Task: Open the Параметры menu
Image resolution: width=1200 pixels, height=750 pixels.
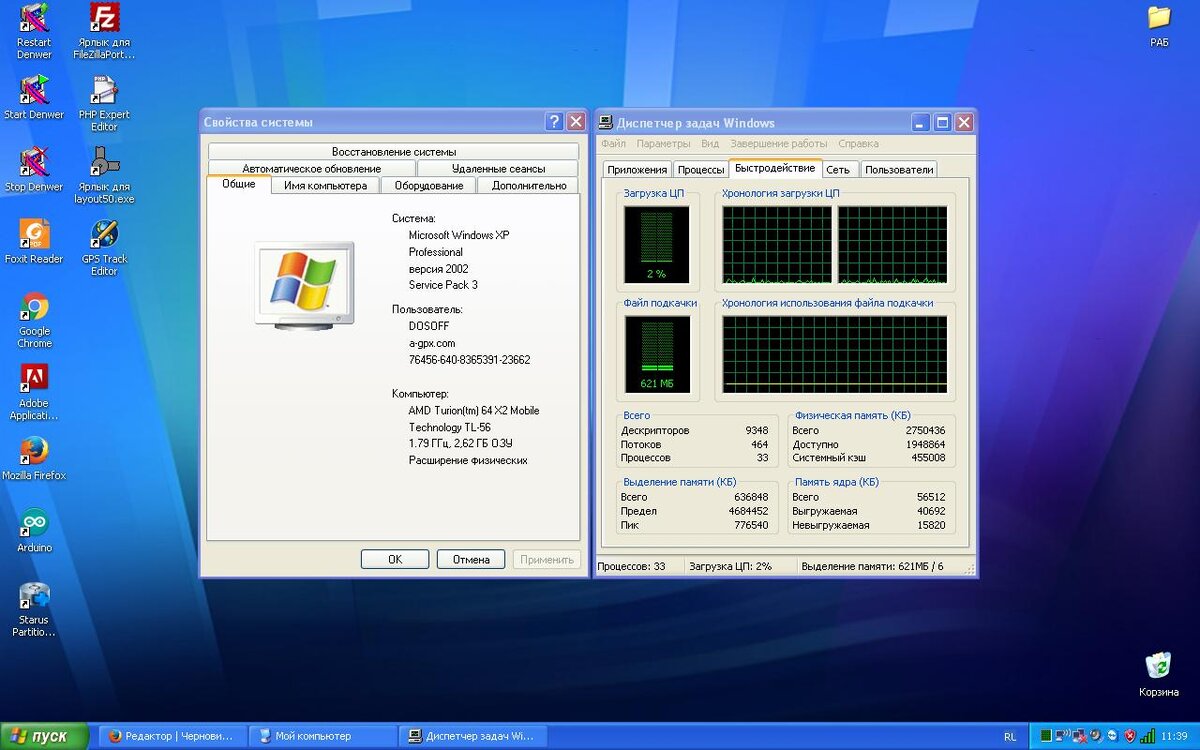Action: pyautogui.click(x=664, y=144)
